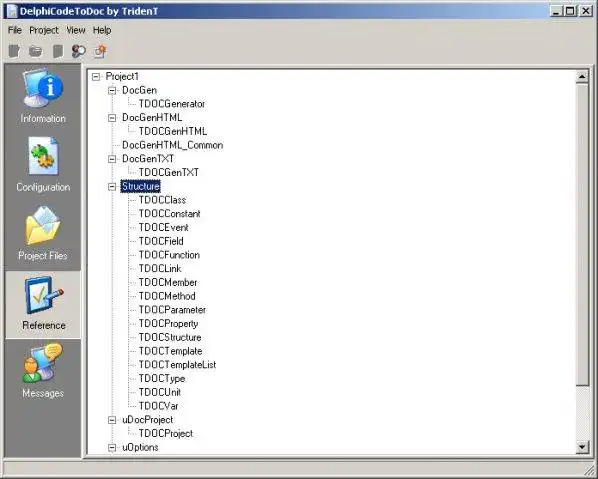Select TDOCType in the tree
The image size is (598, 479).
pos(162,379)
